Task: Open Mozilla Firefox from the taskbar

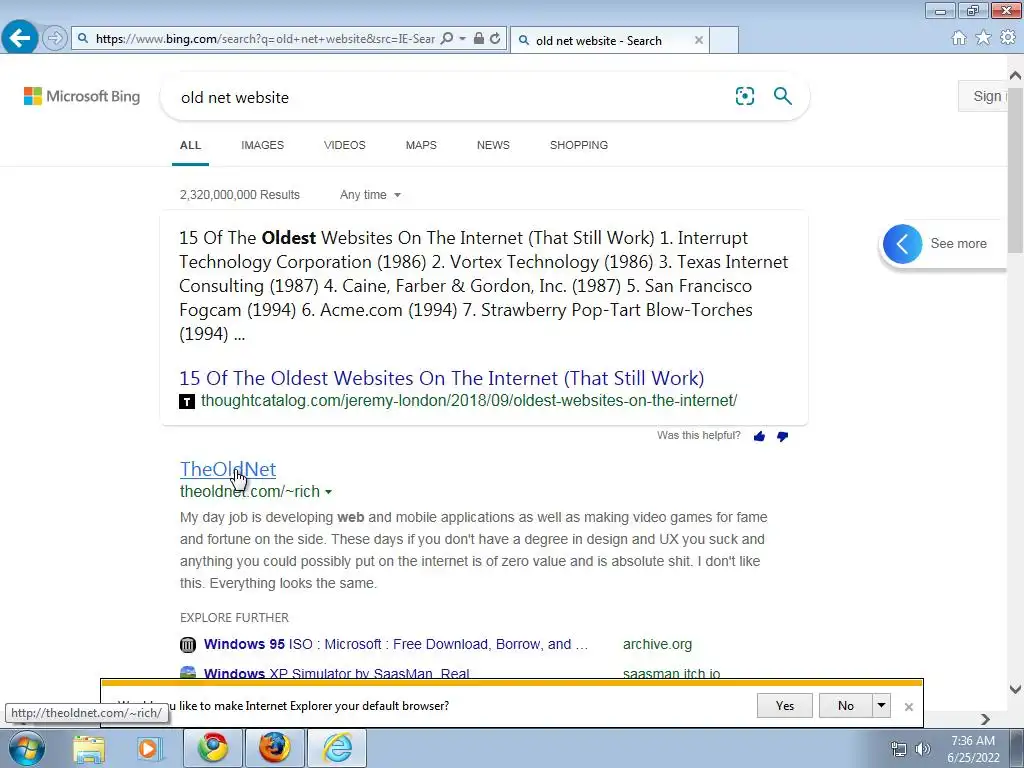Action: pyautogui.click(x=275, y=748)
